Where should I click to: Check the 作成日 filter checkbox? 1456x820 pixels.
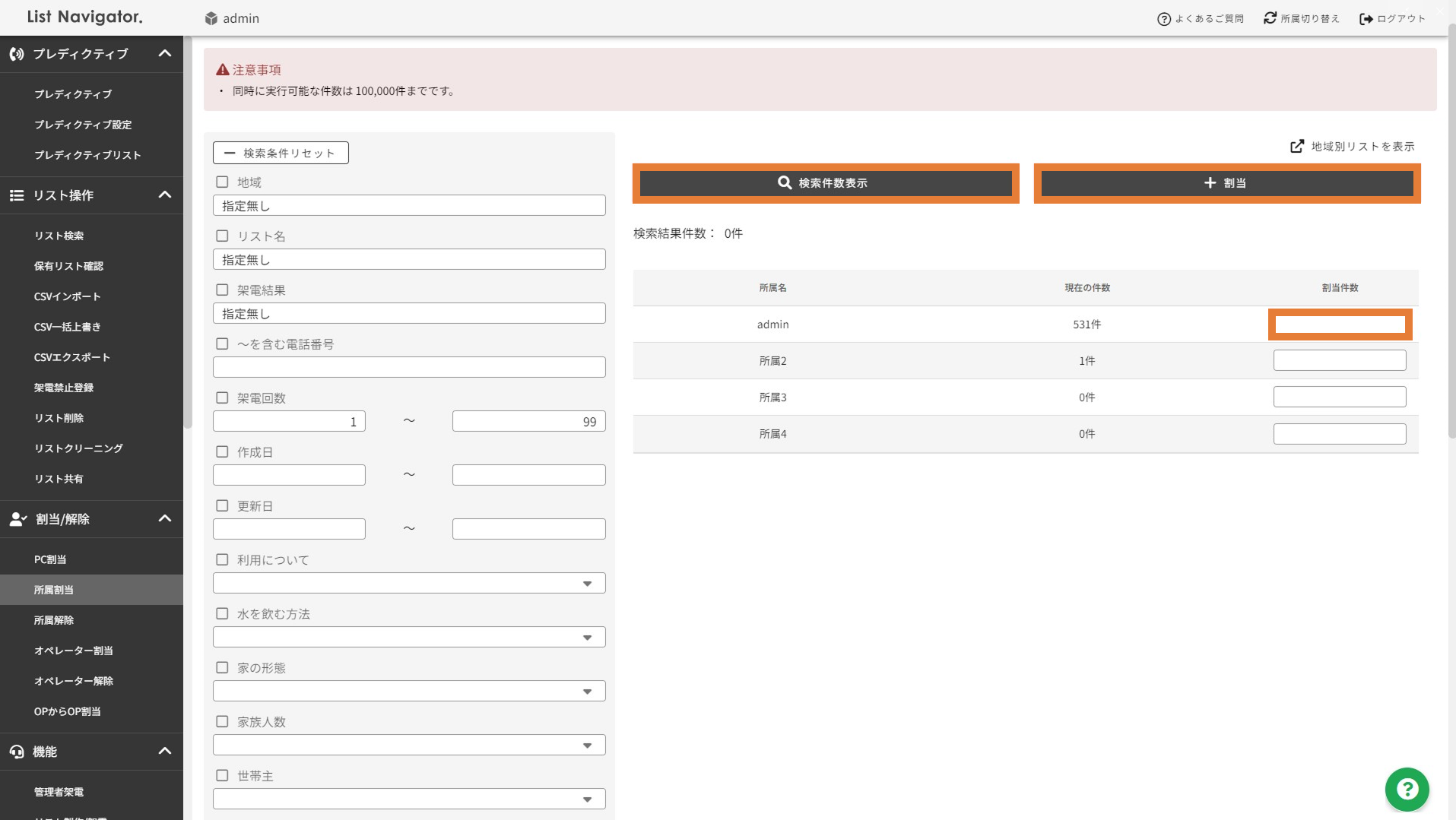(222, 452)
